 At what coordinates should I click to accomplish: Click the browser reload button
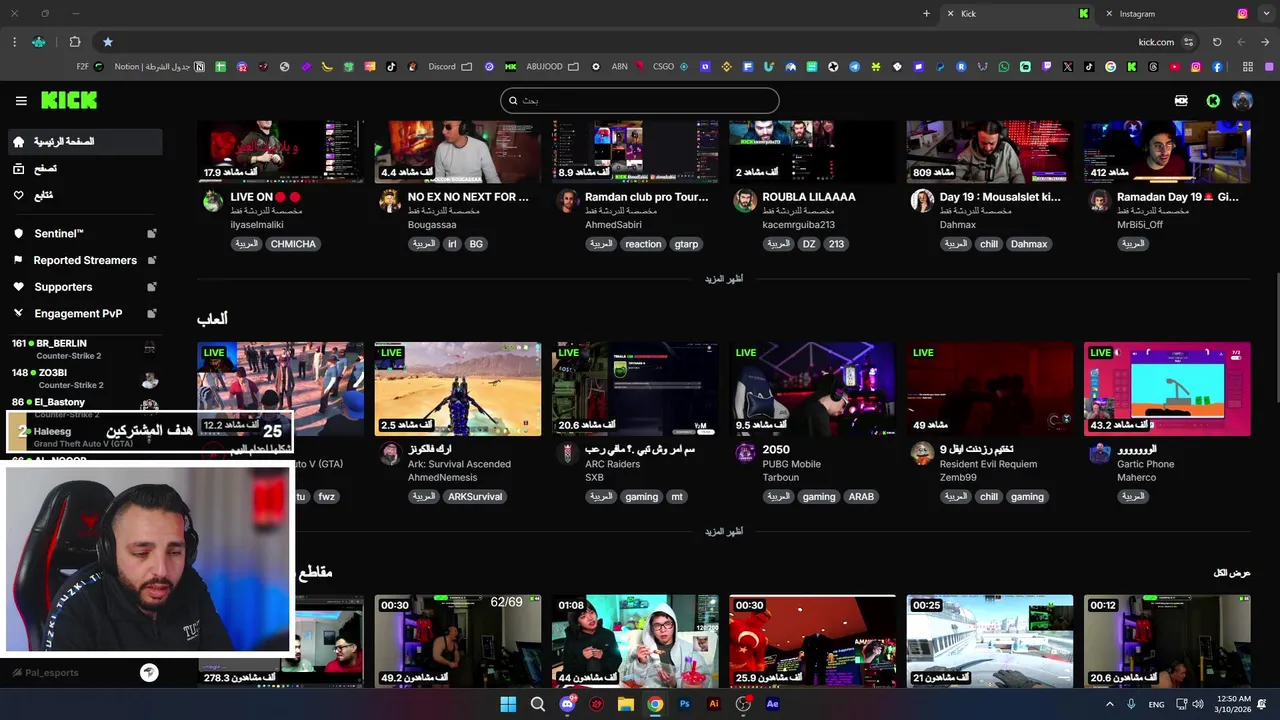pos(1217,42)
